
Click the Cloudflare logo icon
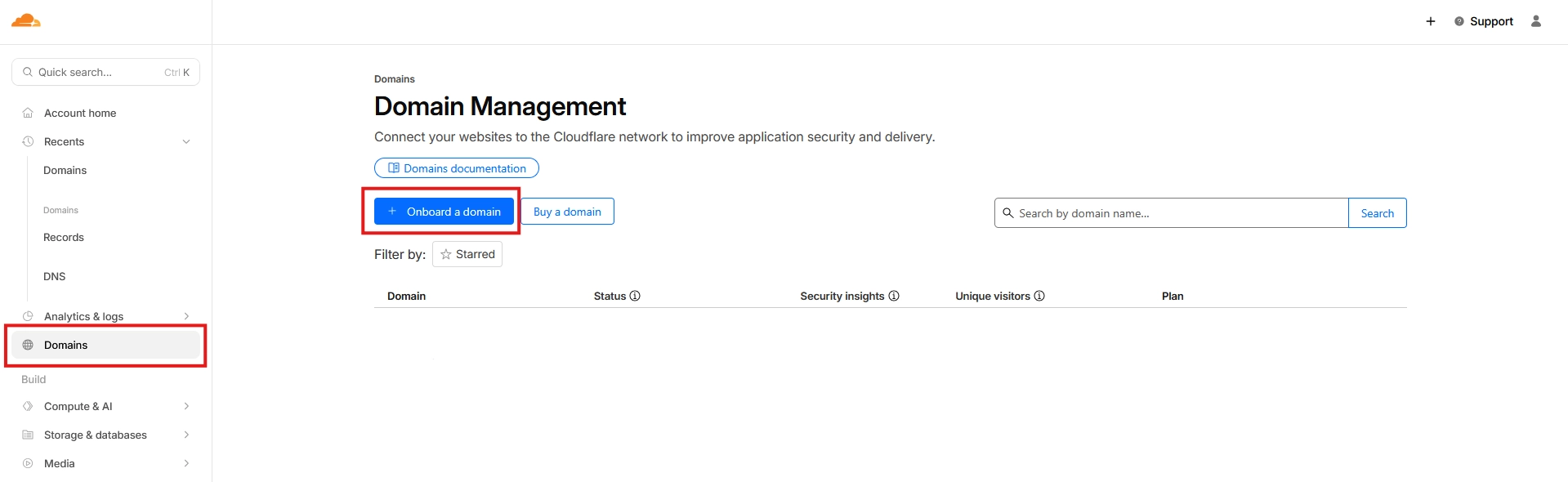tap(26, 21)
